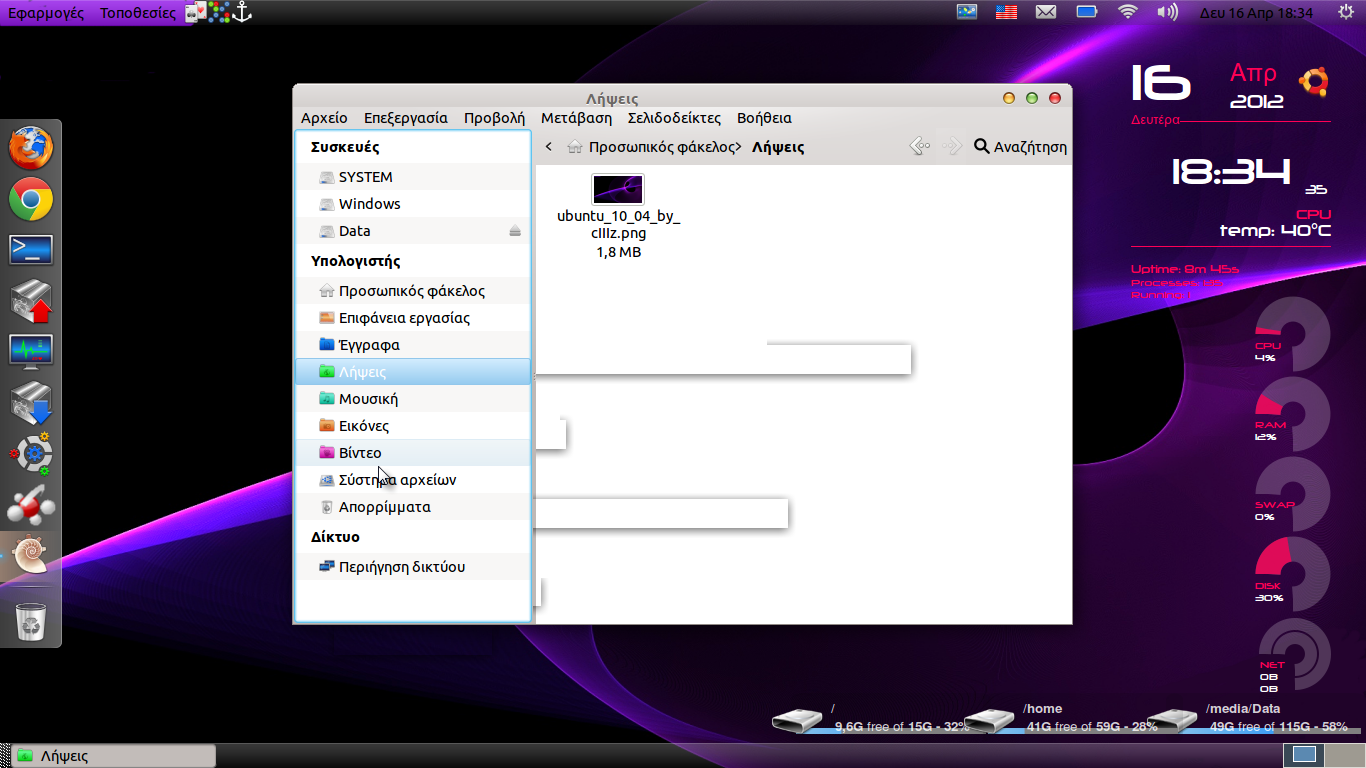Screen dimensions: 1366x768
Task: Launch Google Chrome from the dock
Action: point(31,200)
